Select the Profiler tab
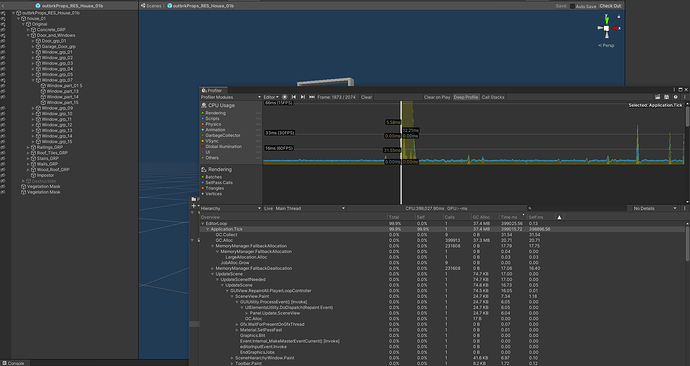690x366 pixels. click(213, 90)
